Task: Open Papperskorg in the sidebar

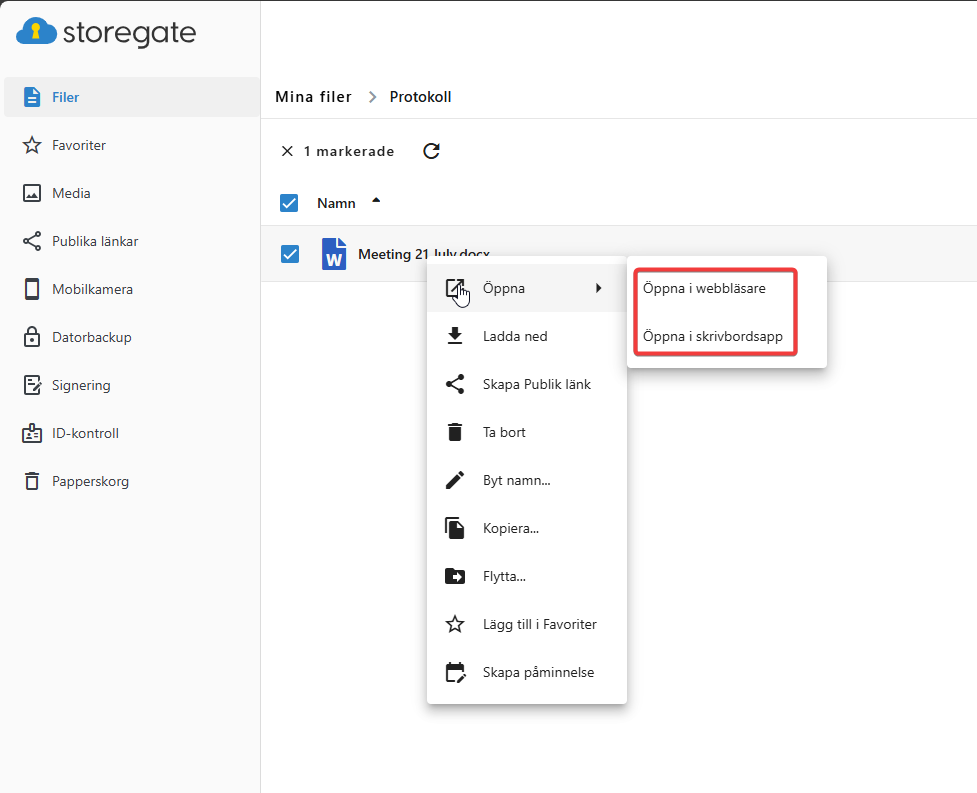Action: point(90,481)
